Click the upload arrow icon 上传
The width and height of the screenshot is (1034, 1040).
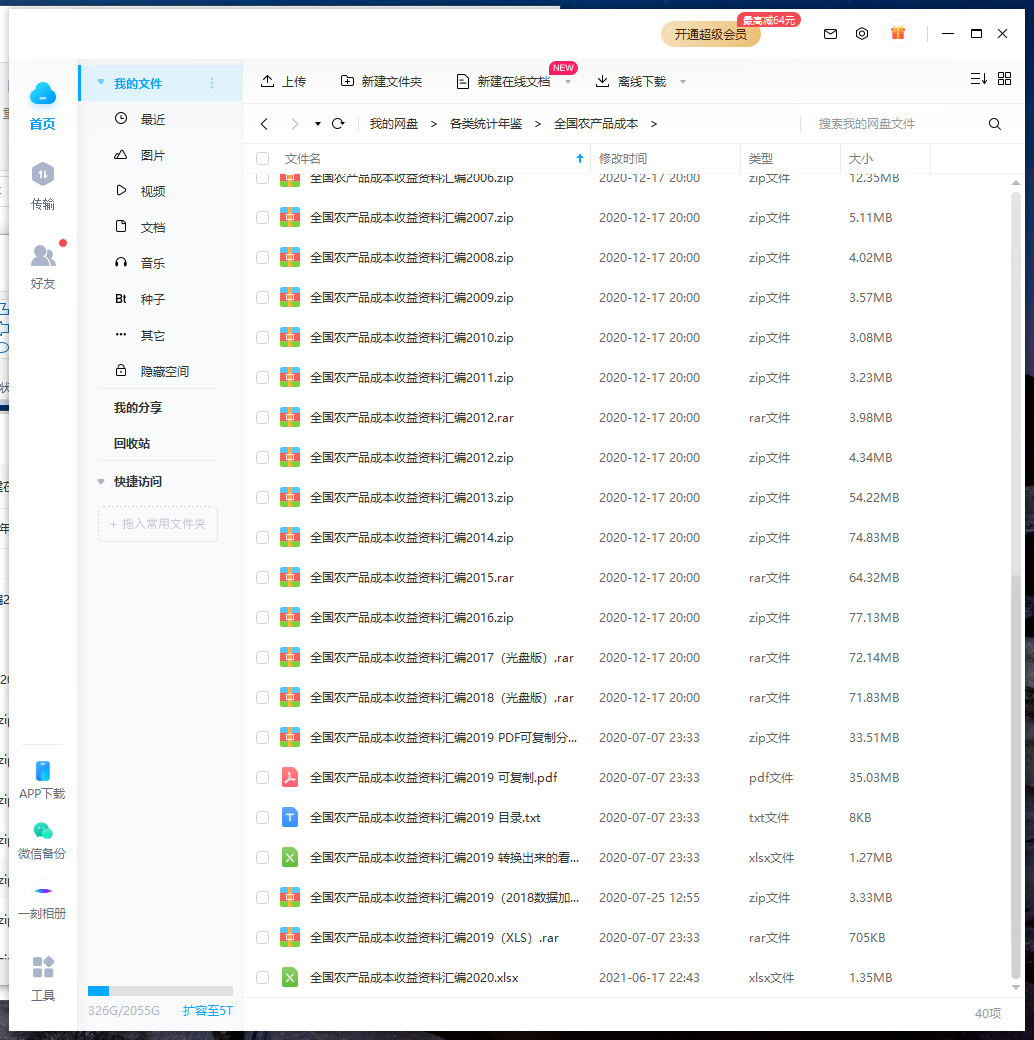(267, 81)
